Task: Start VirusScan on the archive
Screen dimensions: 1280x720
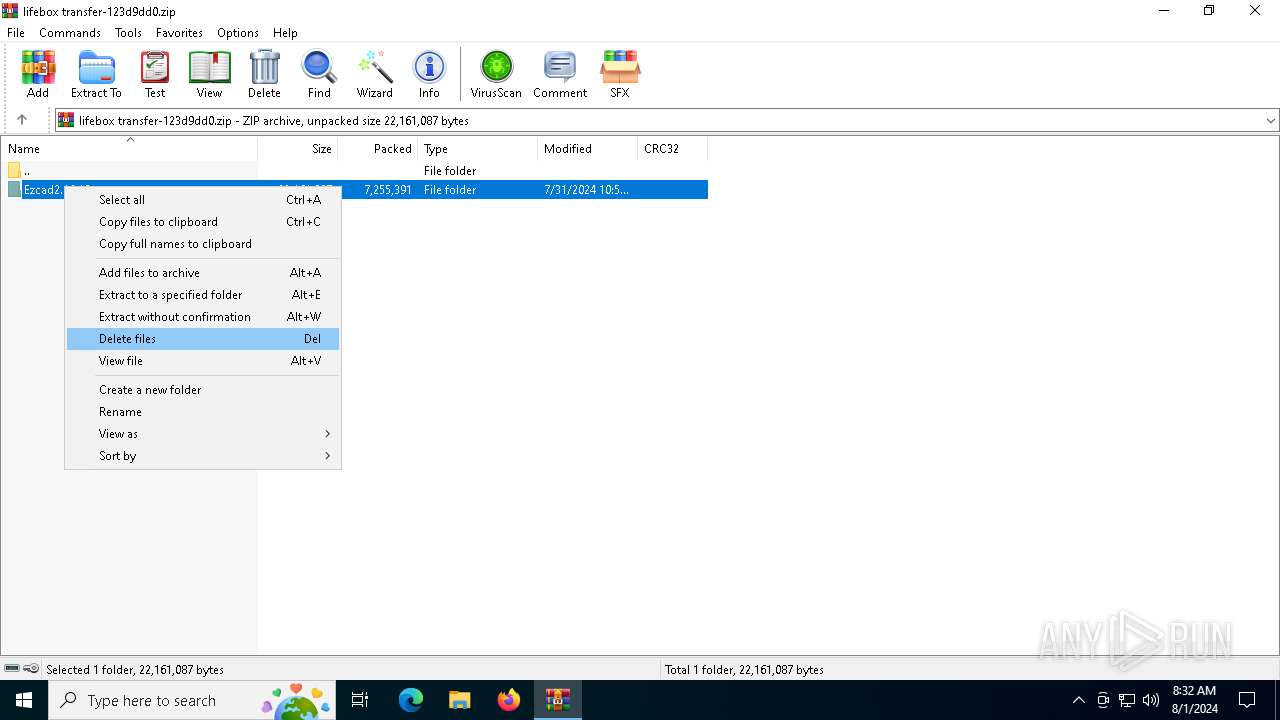Action: click(496, 74)
